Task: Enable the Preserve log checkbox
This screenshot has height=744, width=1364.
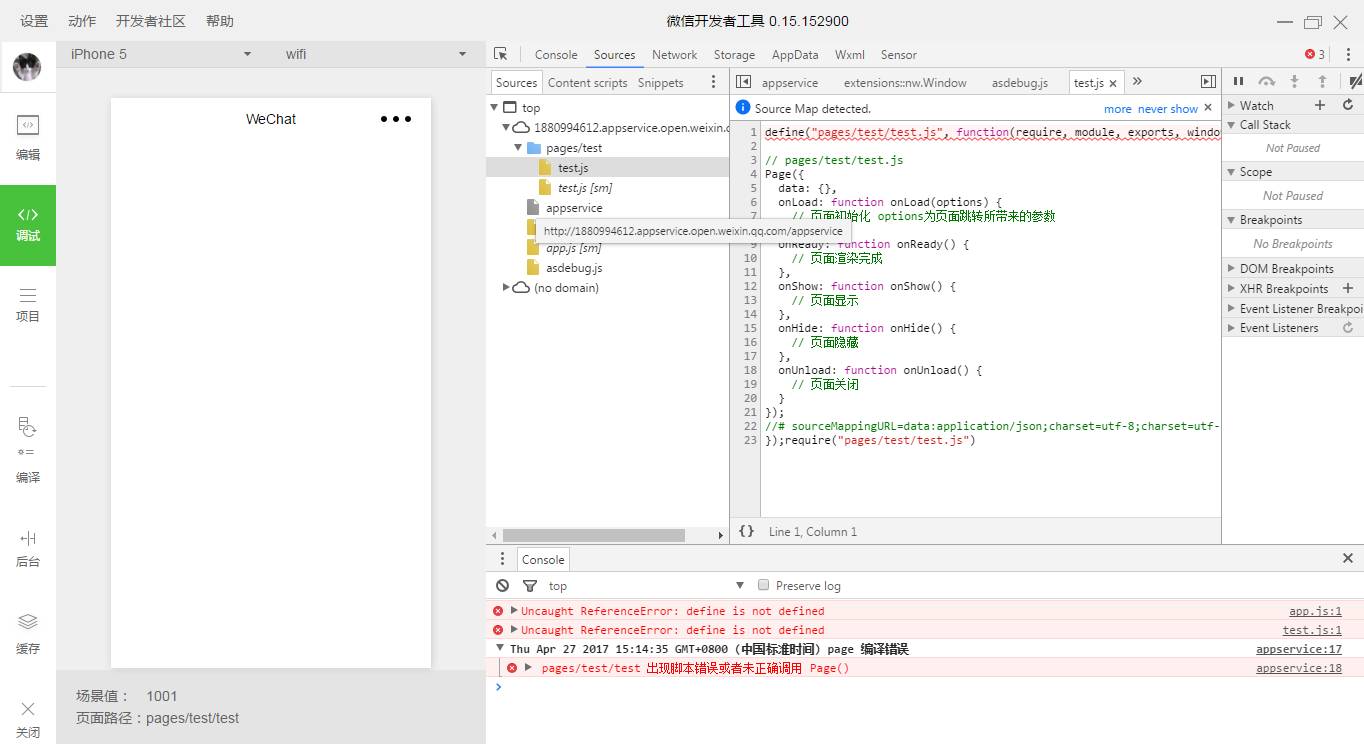Action: [764, 585]
